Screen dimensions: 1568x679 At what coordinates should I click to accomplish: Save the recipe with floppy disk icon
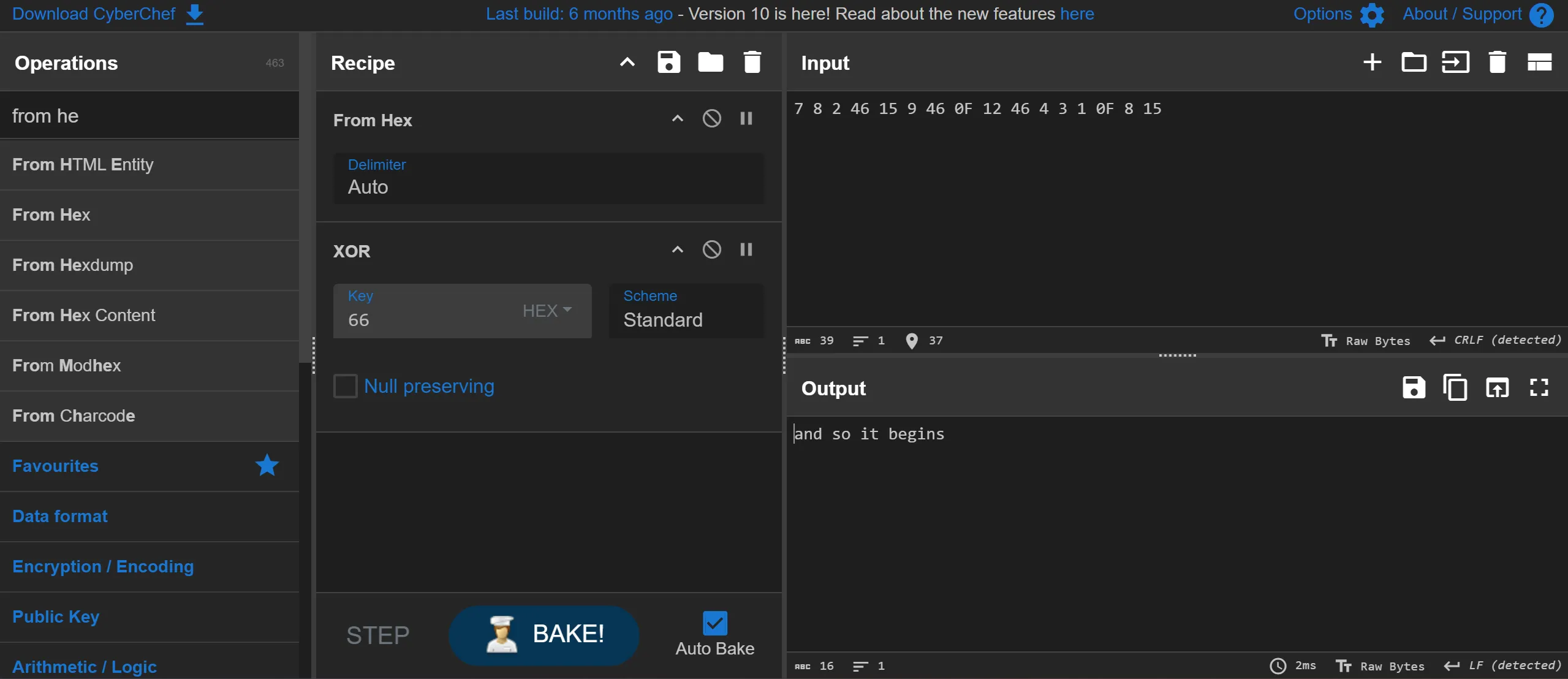click(668, 63)
